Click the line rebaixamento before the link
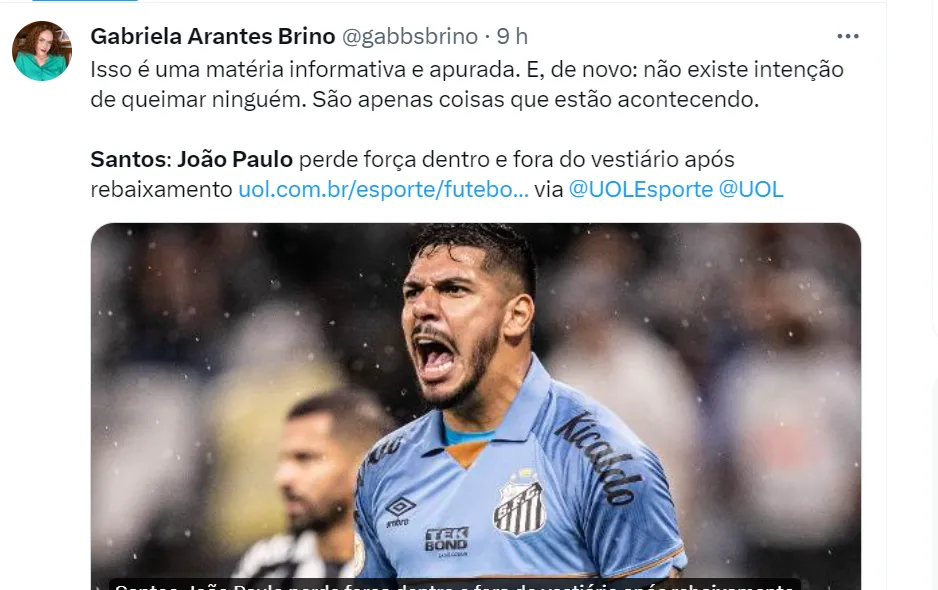Screen dimensions: 938x590 coord(162,189)
